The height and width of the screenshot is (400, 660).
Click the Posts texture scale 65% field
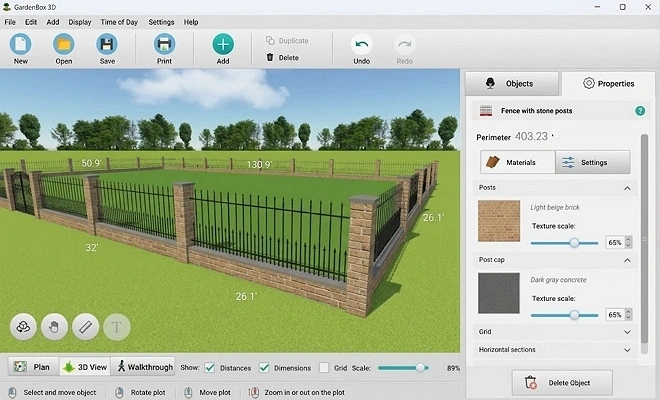tap(615, 242)
